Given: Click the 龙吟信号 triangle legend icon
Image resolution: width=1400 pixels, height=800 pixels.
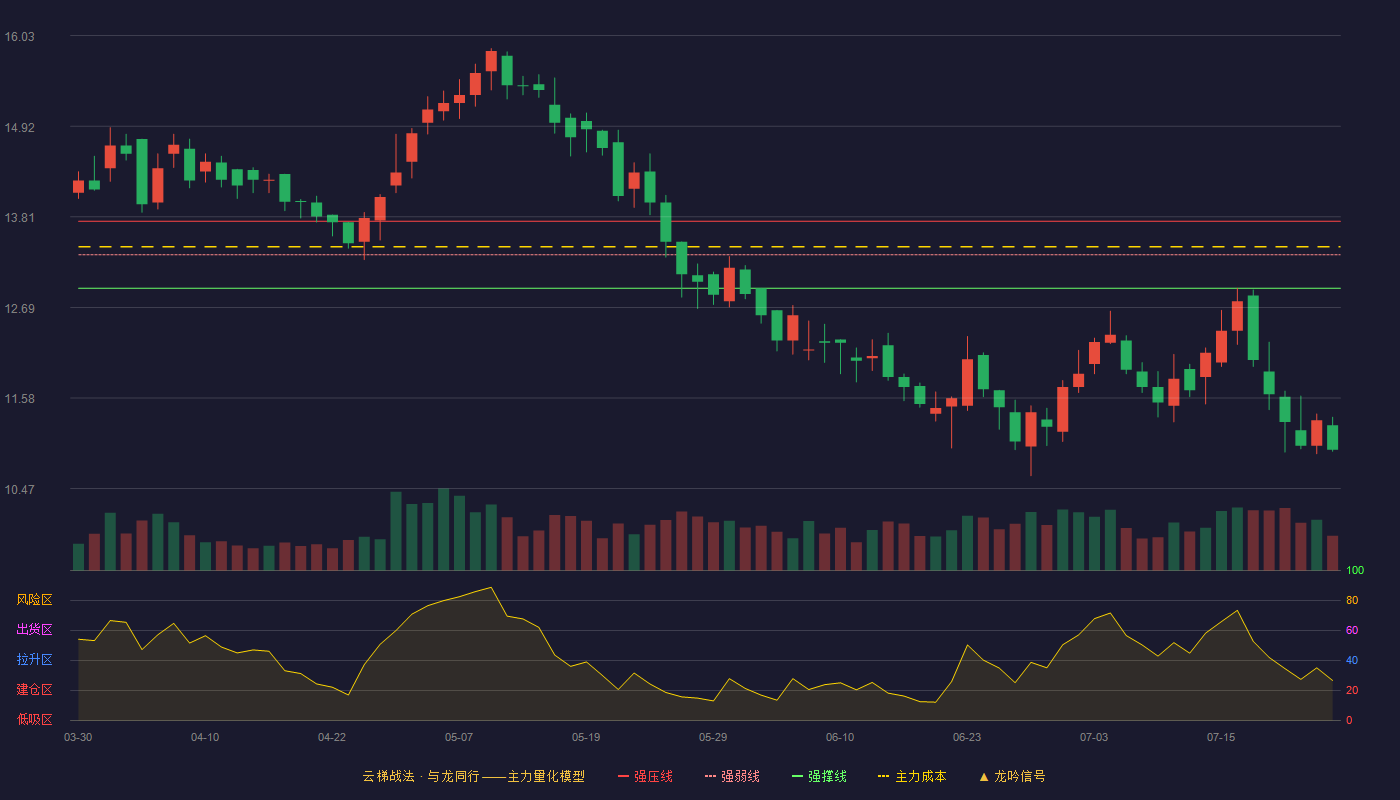Looking at the screenshot, I should click(x=984, y=776).
